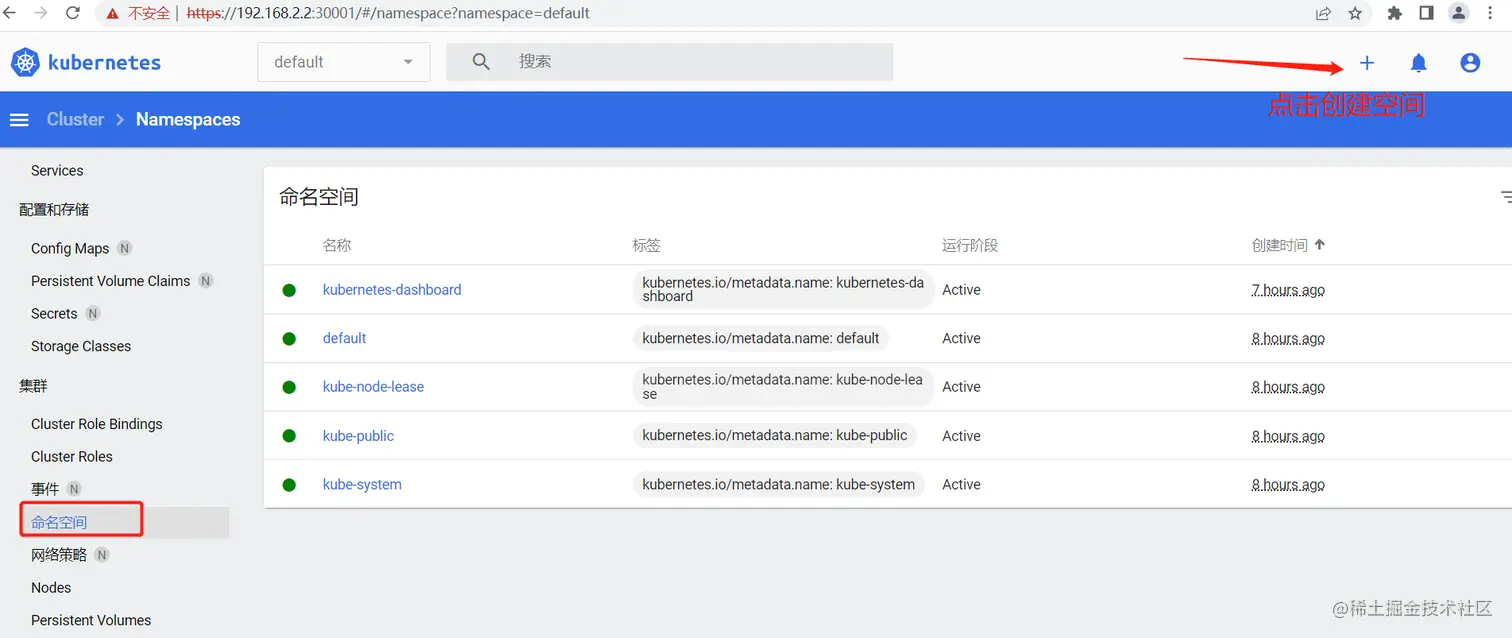Go to Cluster Roles in sidebar
Image resolution: width=1512 pixels, height=638 pixels.
click(72, 456)
